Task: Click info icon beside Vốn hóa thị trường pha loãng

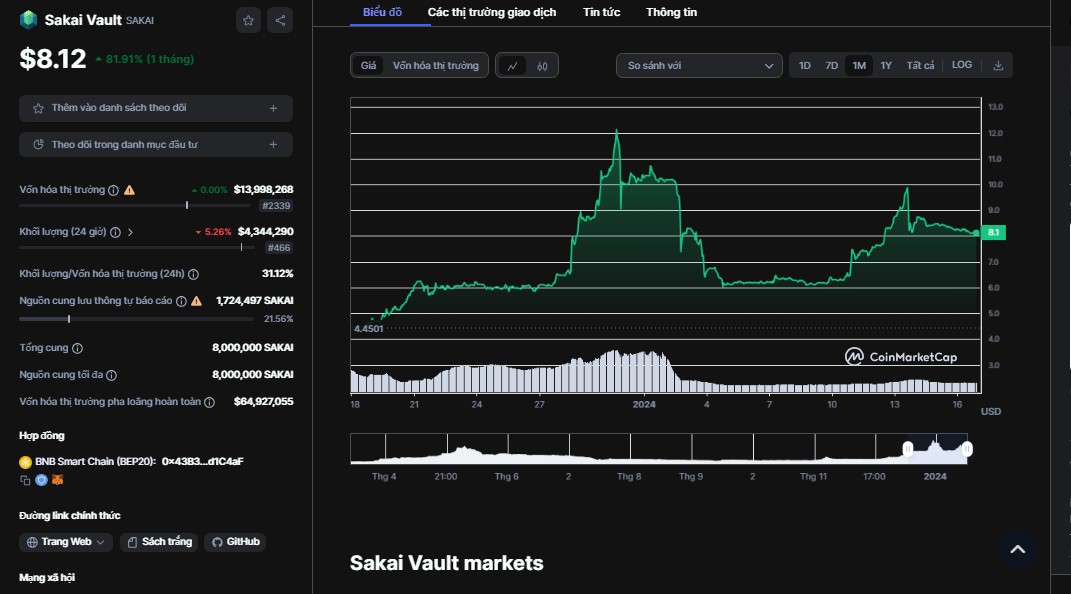Action: (x=210, y=402)
